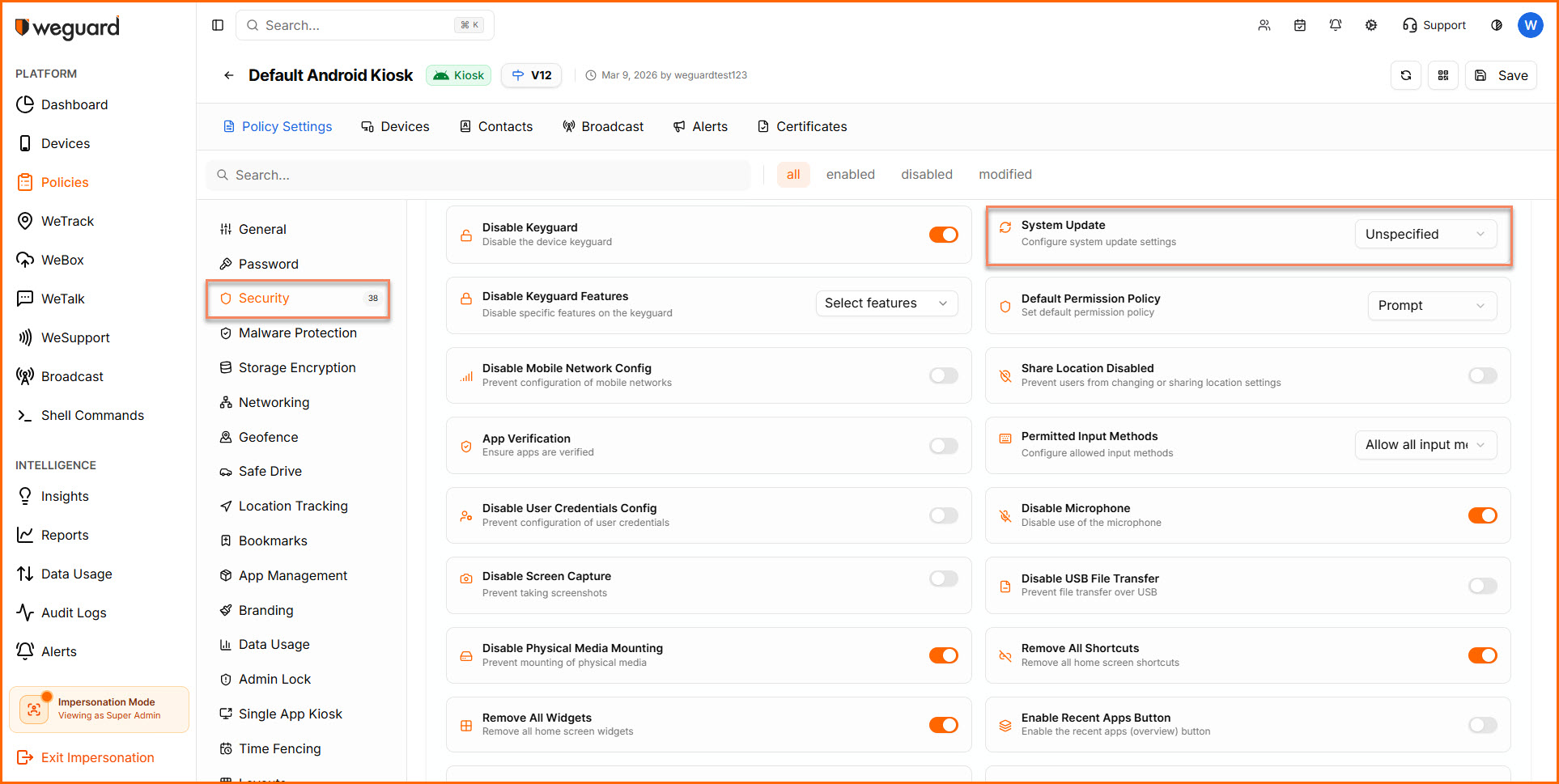Toggle the dark/light theme icon
1559x784 pixels.
point(1497,25)
